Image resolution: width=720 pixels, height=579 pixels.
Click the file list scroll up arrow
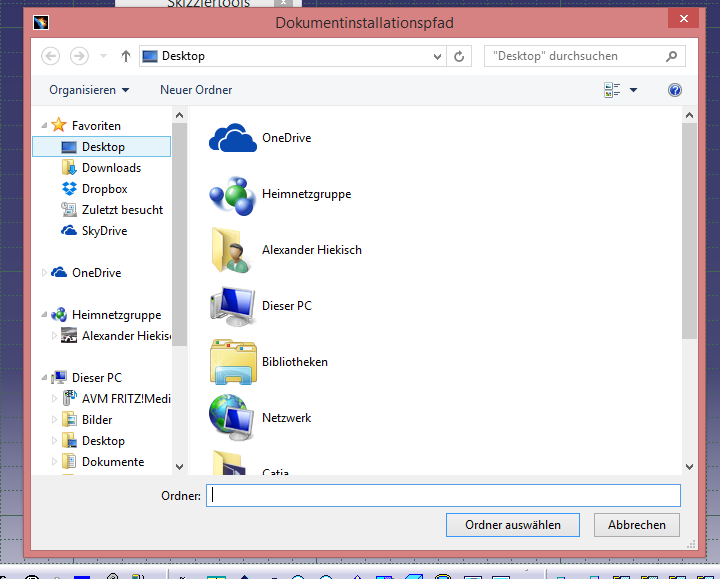click(x=689, y=115)
